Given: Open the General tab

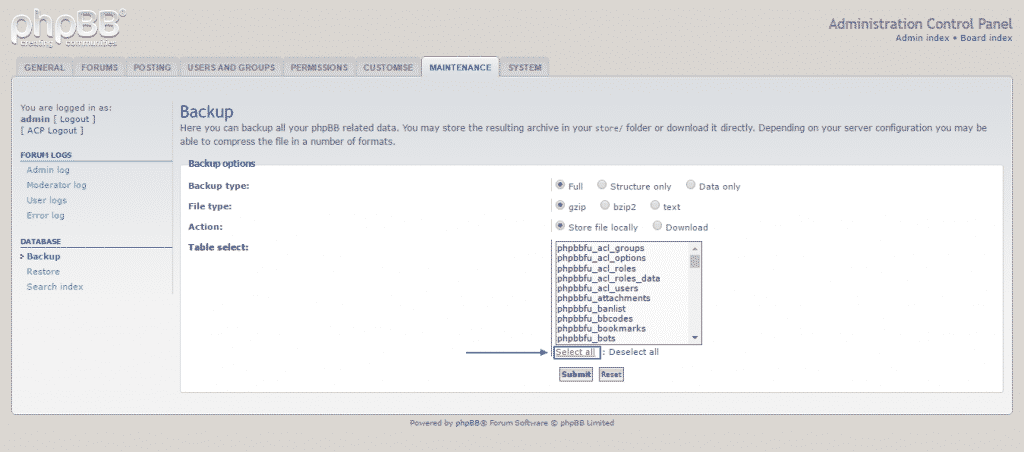Looking at the screenshot, I should click(x=44, y=68).
